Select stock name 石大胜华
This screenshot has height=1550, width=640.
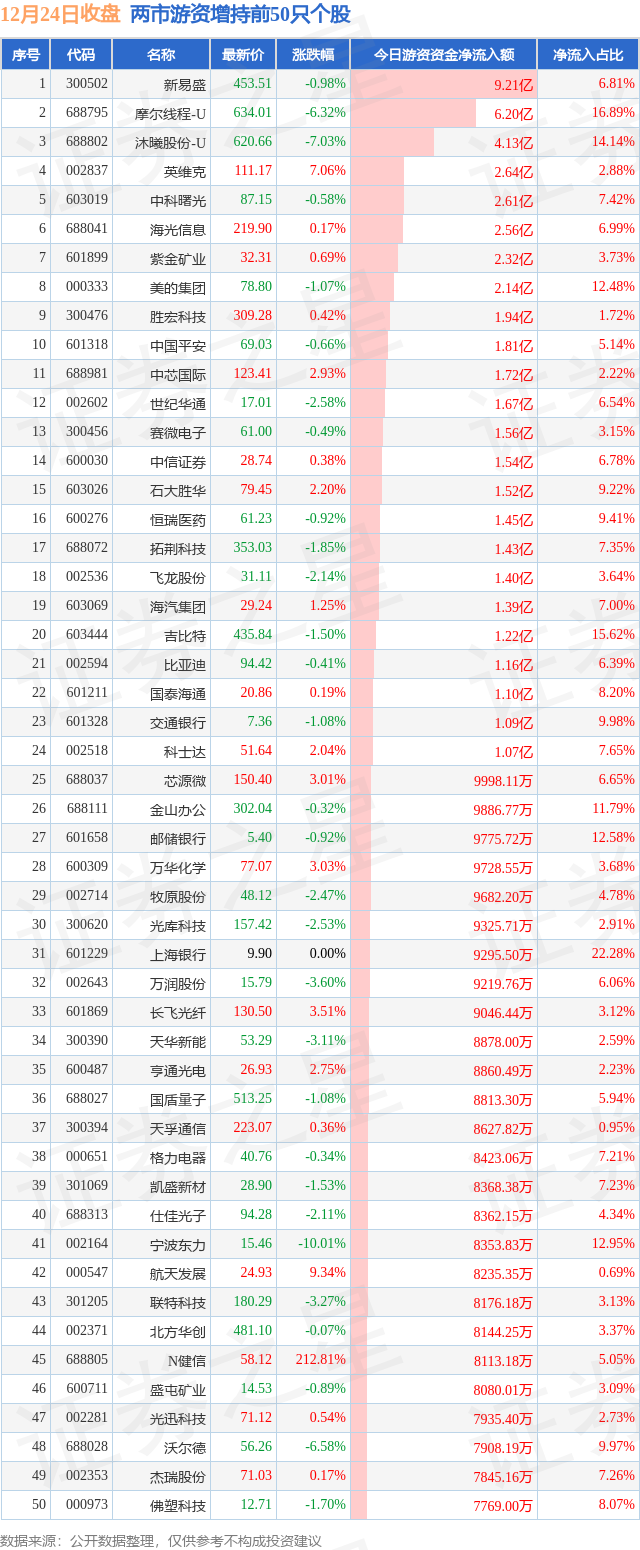[178, 490]
